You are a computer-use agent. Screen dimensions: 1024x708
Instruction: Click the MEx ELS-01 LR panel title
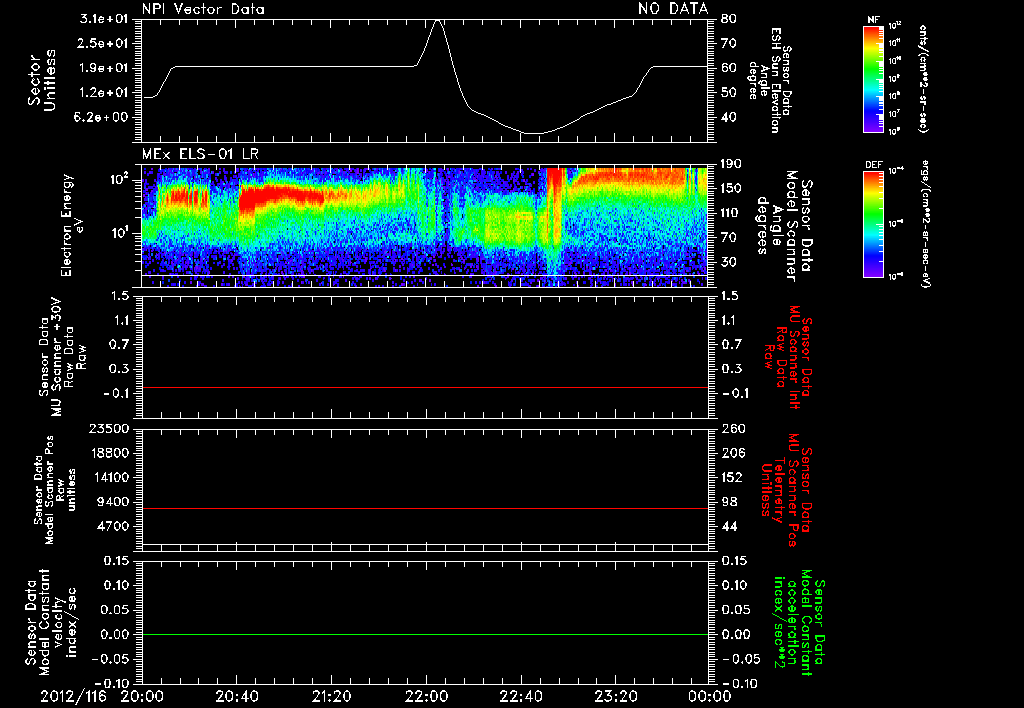click(x=200, y=155)
